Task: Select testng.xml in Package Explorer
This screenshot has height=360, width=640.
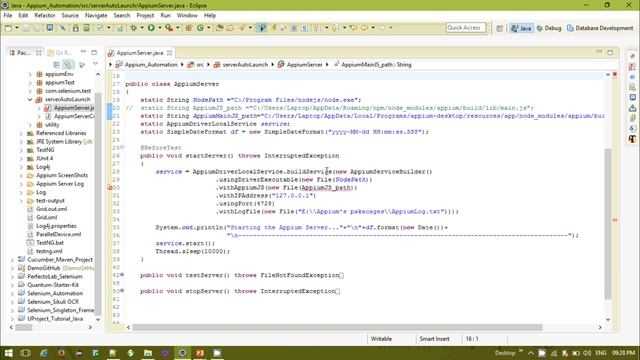Action: (49, 251)
